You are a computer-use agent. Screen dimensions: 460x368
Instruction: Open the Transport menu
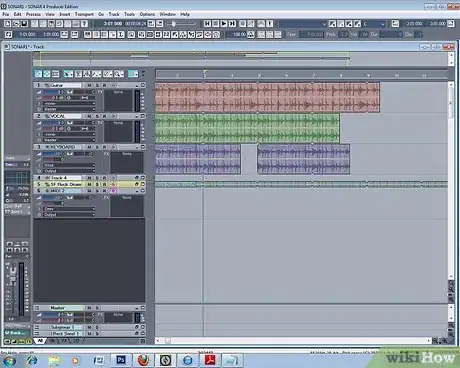tap(84, 14)
